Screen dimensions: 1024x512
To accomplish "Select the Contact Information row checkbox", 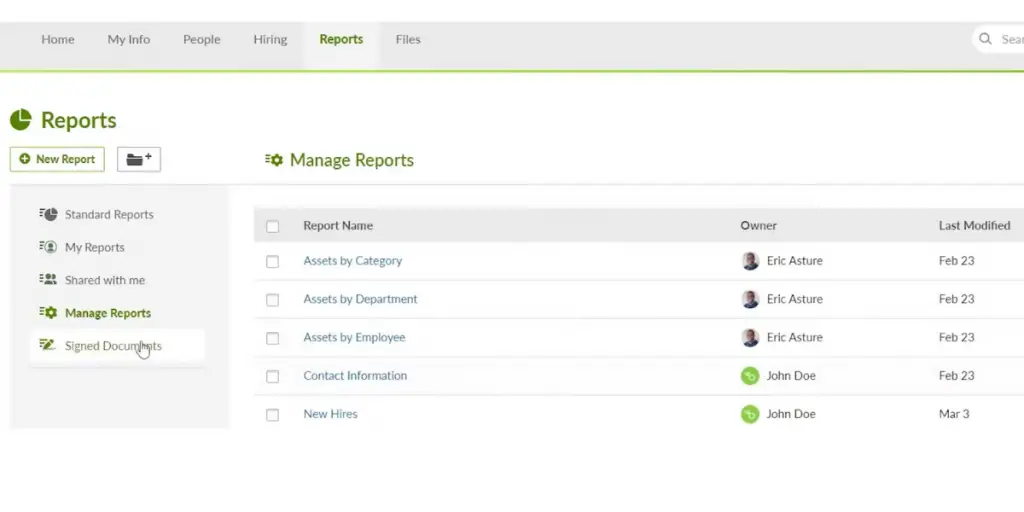I will 272,377.
